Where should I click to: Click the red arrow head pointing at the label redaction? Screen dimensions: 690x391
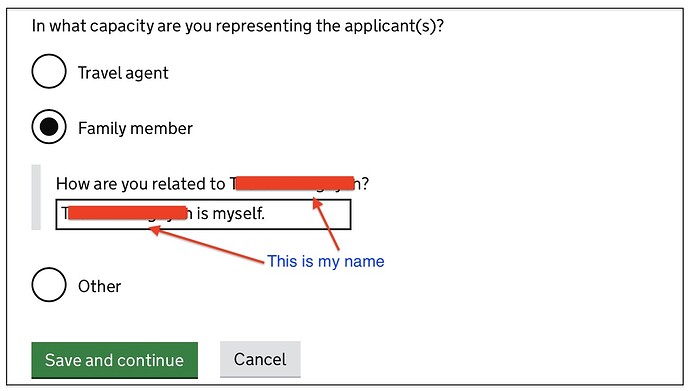317,203
